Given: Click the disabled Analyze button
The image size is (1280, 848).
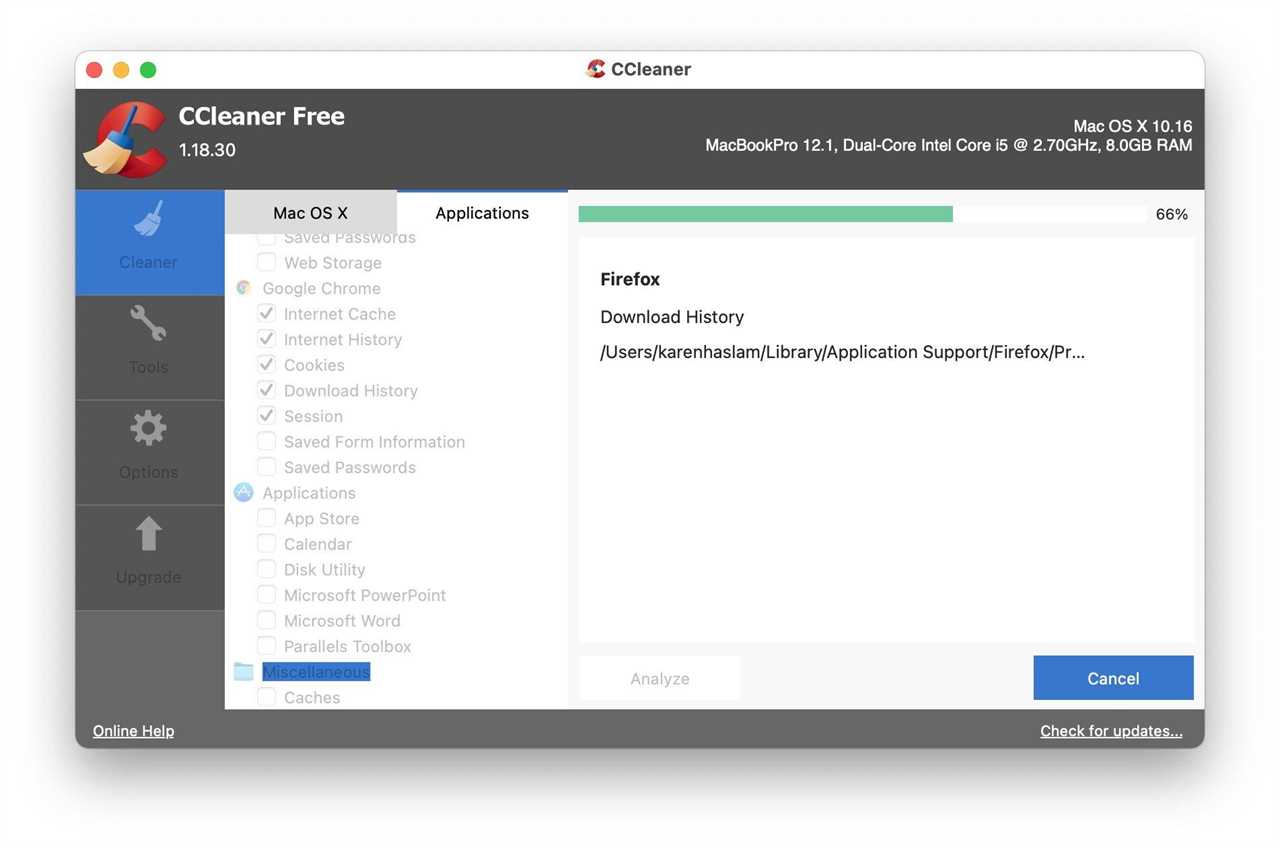Looking at the screenshot, I should click(660, 678).
